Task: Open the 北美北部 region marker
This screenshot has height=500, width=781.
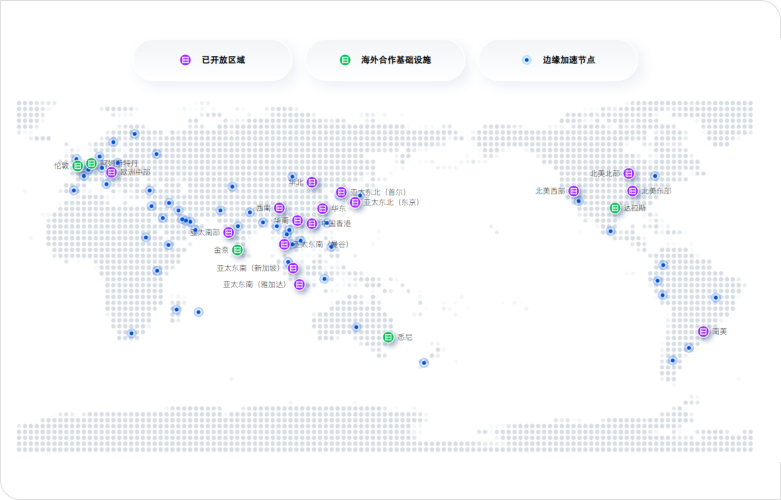Action: point(628,173)
